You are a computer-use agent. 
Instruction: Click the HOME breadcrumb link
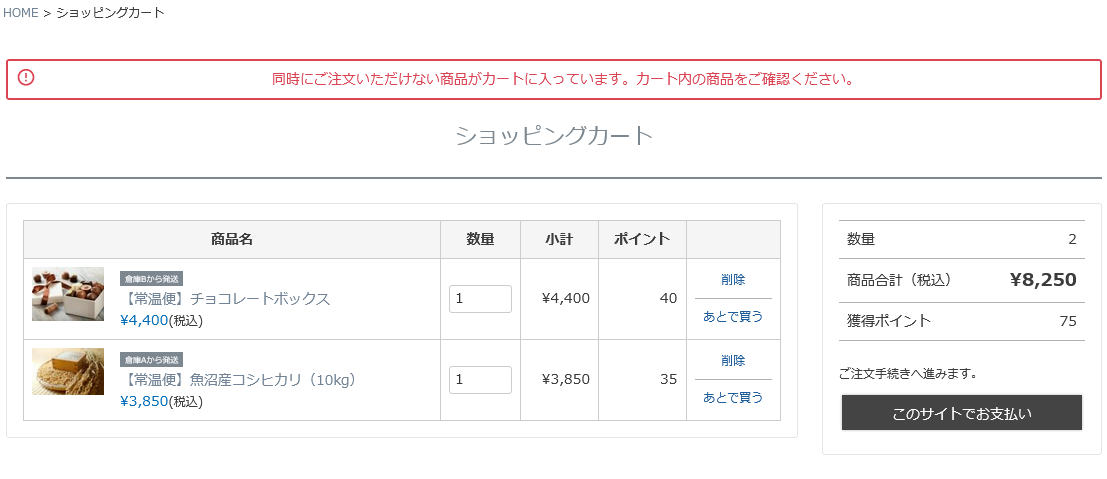[x=20, y=13]
